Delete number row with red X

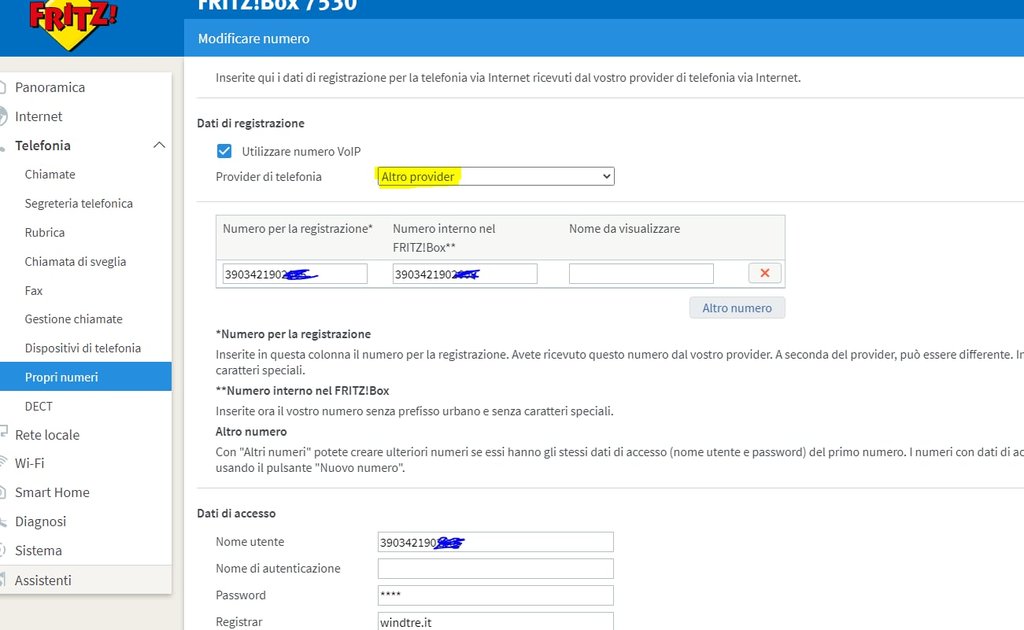[765, 273]
